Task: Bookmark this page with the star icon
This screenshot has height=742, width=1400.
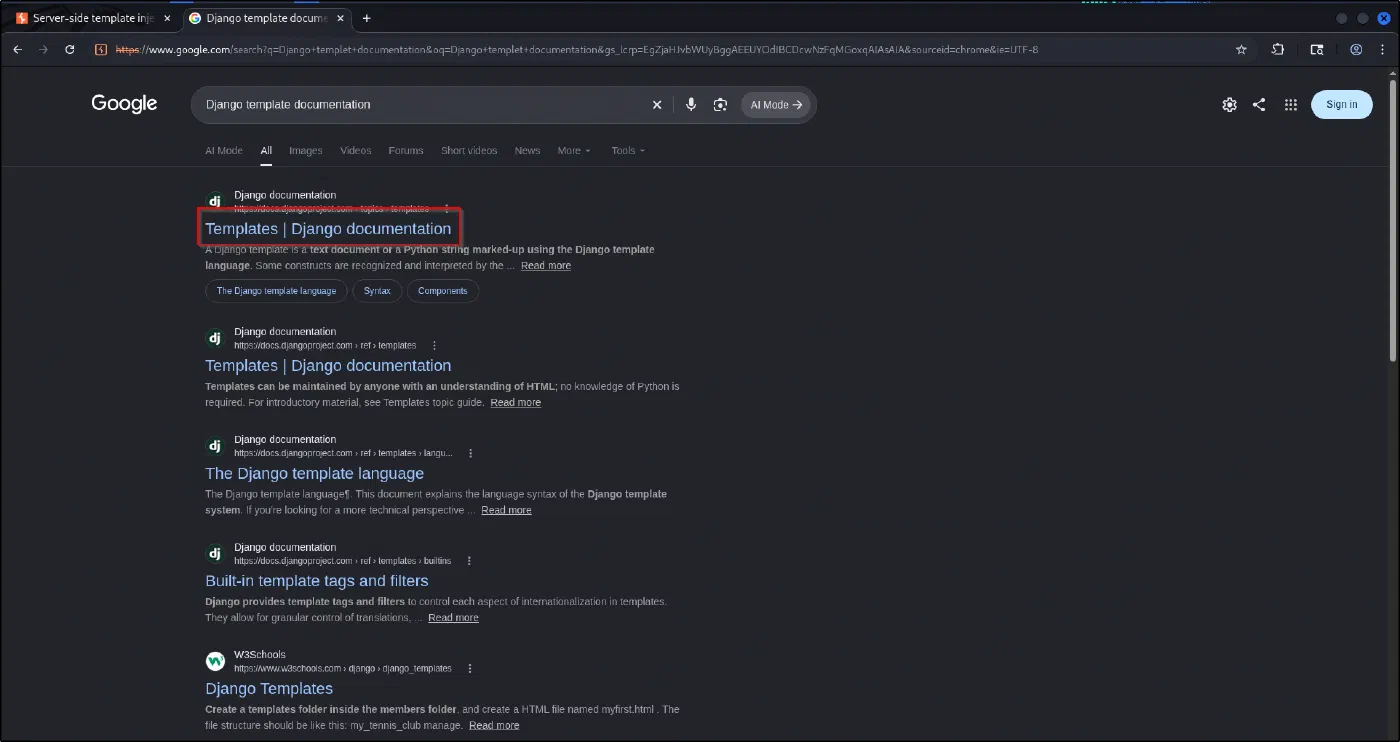Action: [1241, 49]
